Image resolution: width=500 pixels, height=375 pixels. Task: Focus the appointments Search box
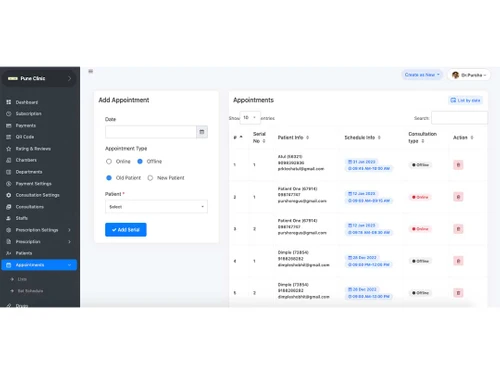(459, 118)
